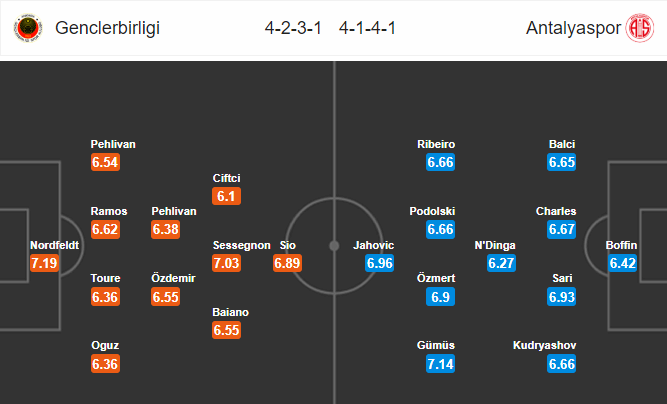Select the 4-2-3-1 formation label

pyautogui.click(x=293, y=28)
